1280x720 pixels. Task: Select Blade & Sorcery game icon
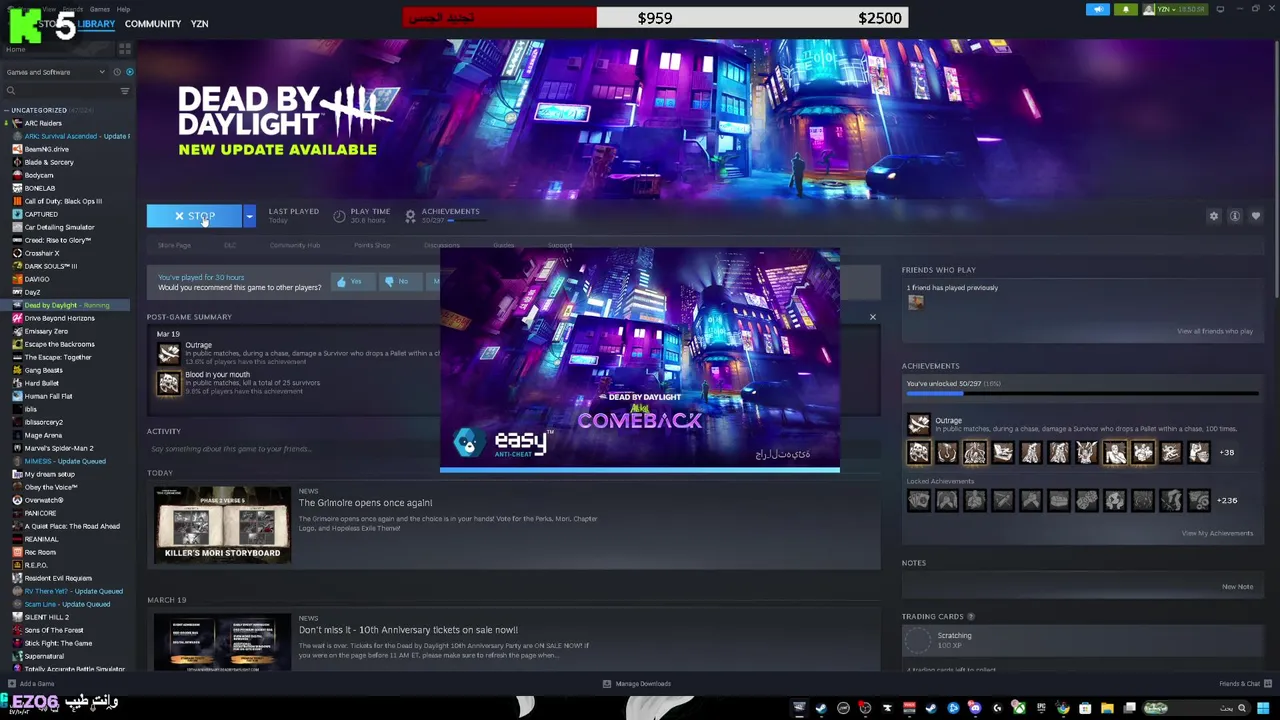(17, 162)
